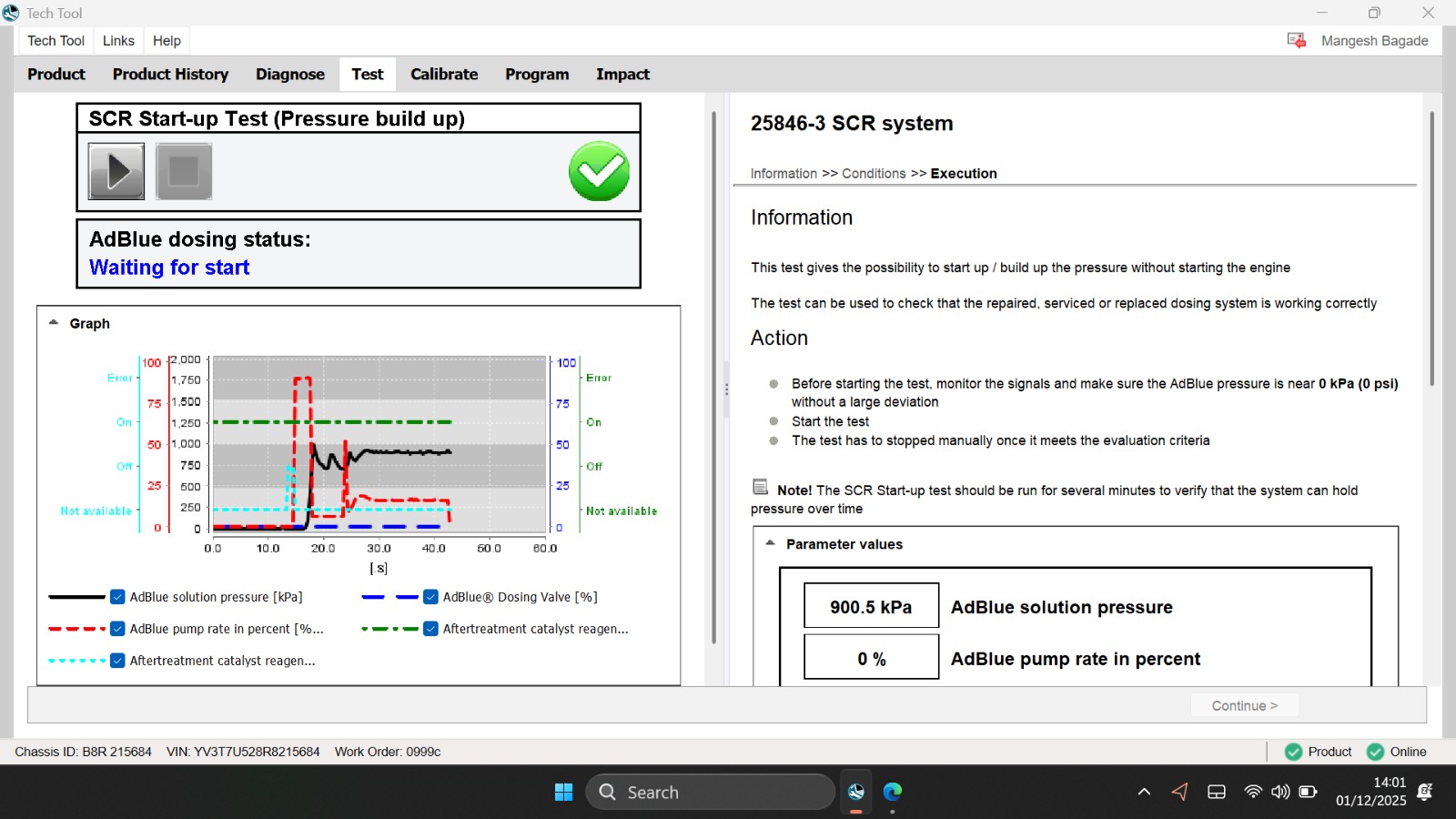
Task: Uncheck AdBlue Dosing Valve [%] series
Action: [430, 597]
